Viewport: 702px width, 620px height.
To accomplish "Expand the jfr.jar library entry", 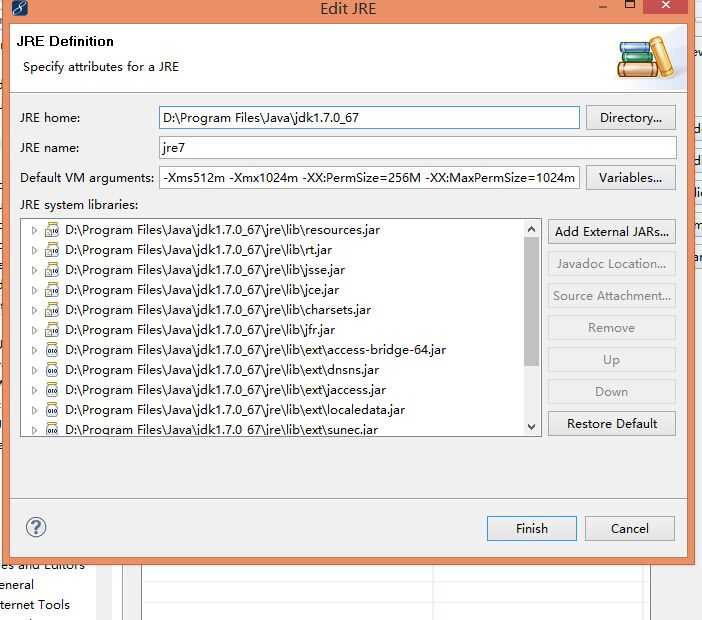I will [34, 330].
